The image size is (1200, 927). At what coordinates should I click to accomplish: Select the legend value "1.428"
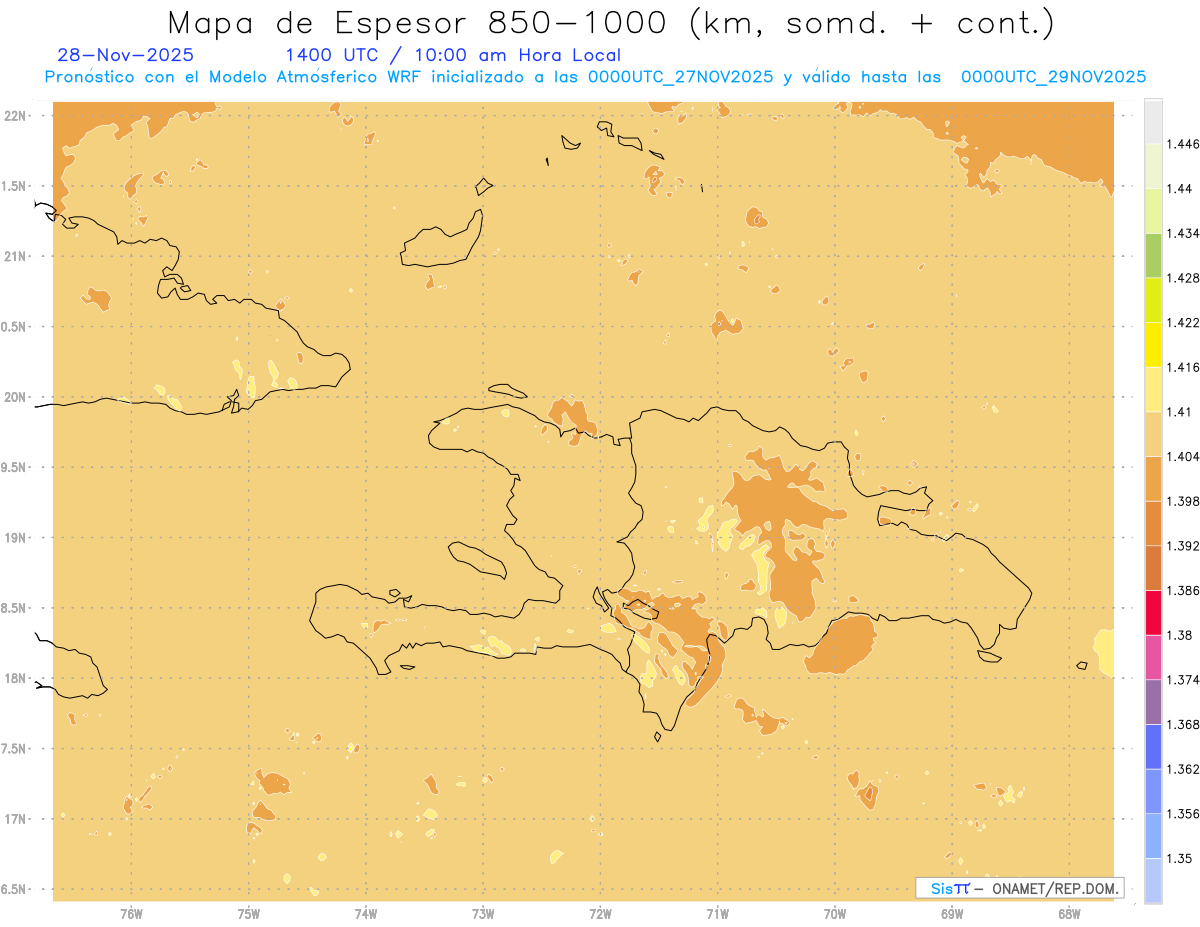point(1183,278)
